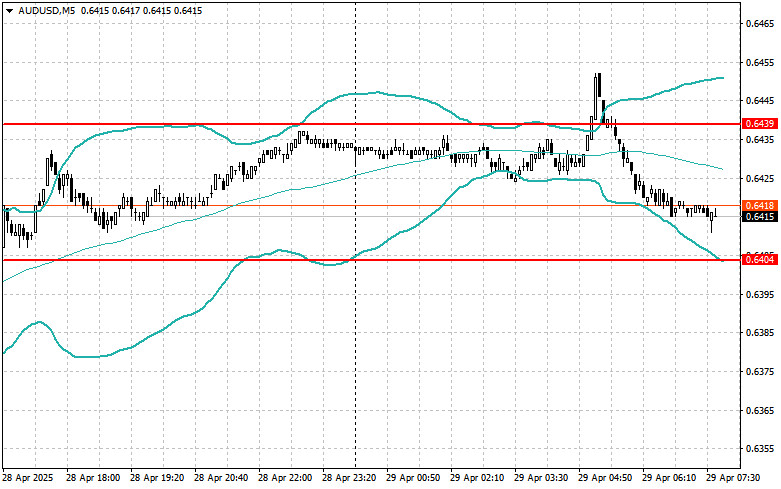Viewport: 781px width, 489px height.
Task: Click the 29 Apr 00:50 time label
Action: pos(413,478)
